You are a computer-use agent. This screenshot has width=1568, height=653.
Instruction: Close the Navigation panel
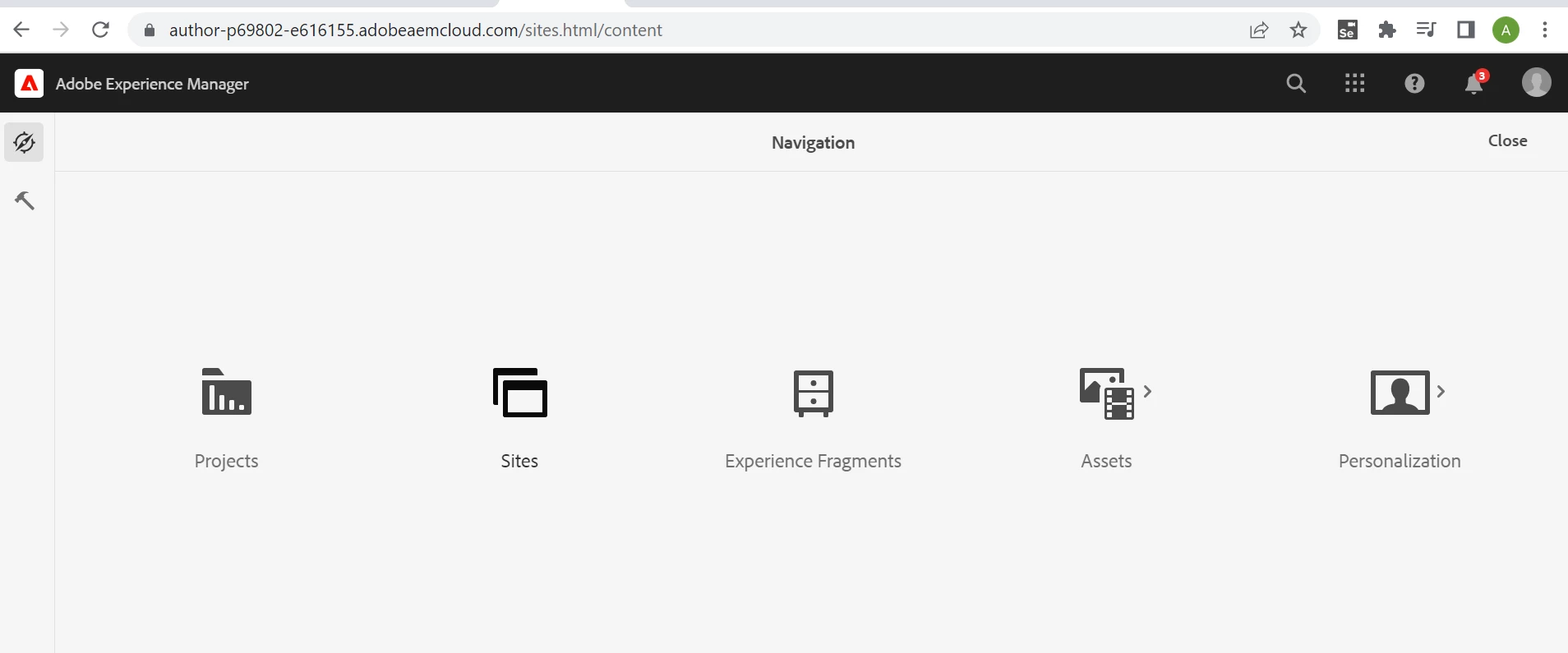pyautogui.click(x=1507, y=140)
